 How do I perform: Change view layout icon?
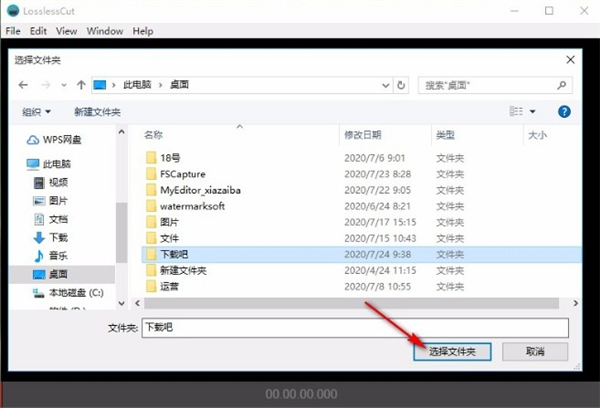[x=516, y=112]
